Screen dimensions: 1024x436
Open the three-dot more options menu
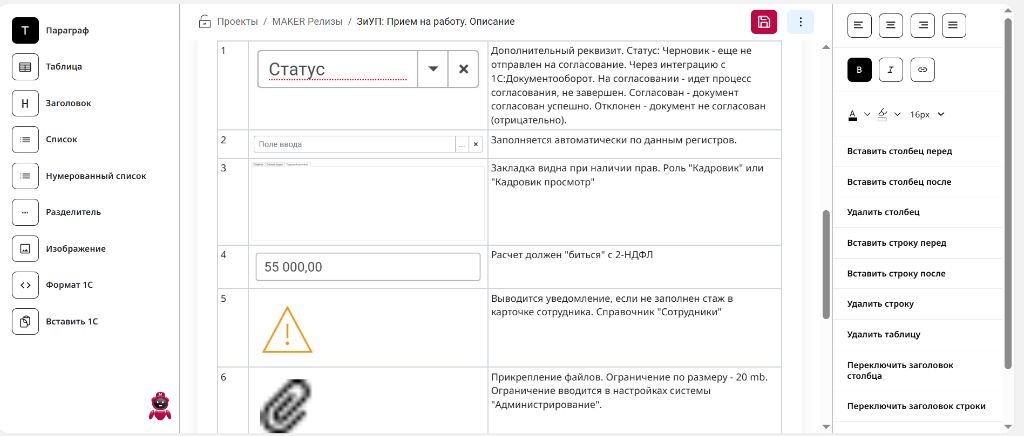pos(800,22)
